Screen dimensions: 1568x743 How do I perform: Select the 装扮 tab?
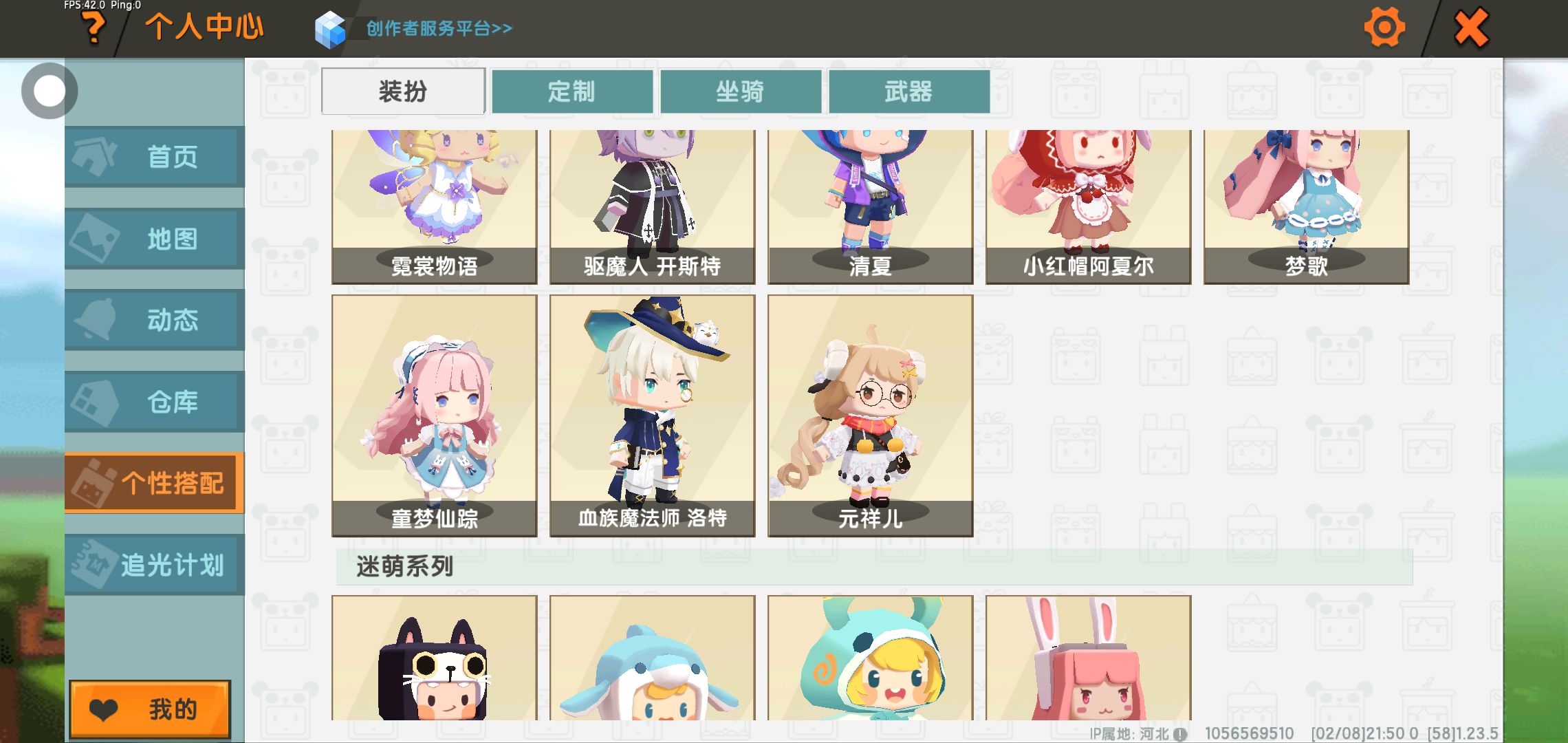coord(403,91)
